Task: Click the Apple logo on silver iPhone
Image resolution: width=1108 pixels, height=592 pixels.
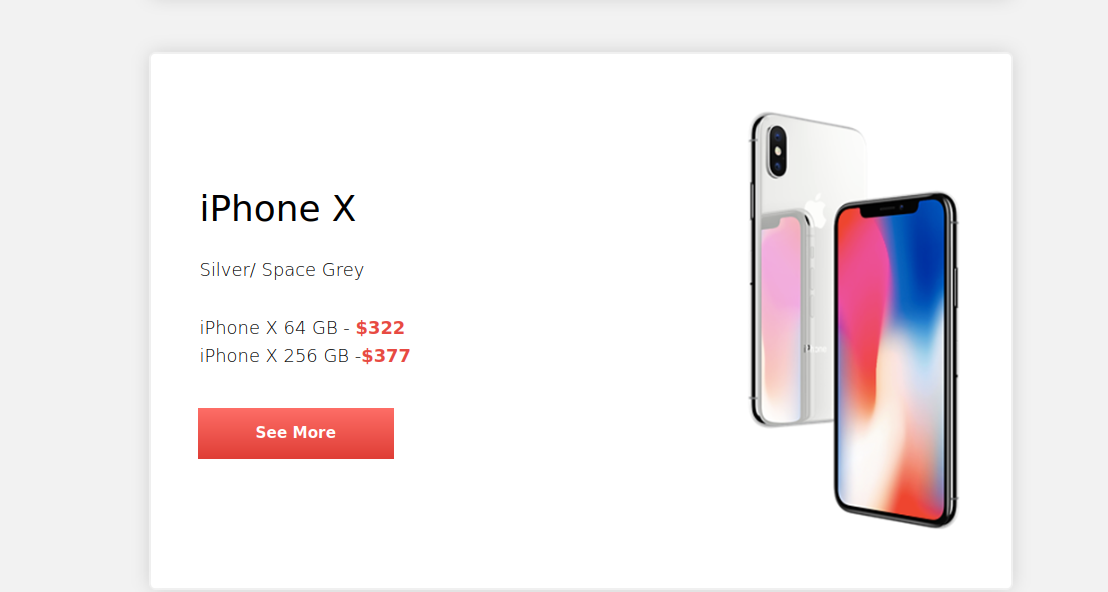Action: pyautogui.click(x=814, y=208)
